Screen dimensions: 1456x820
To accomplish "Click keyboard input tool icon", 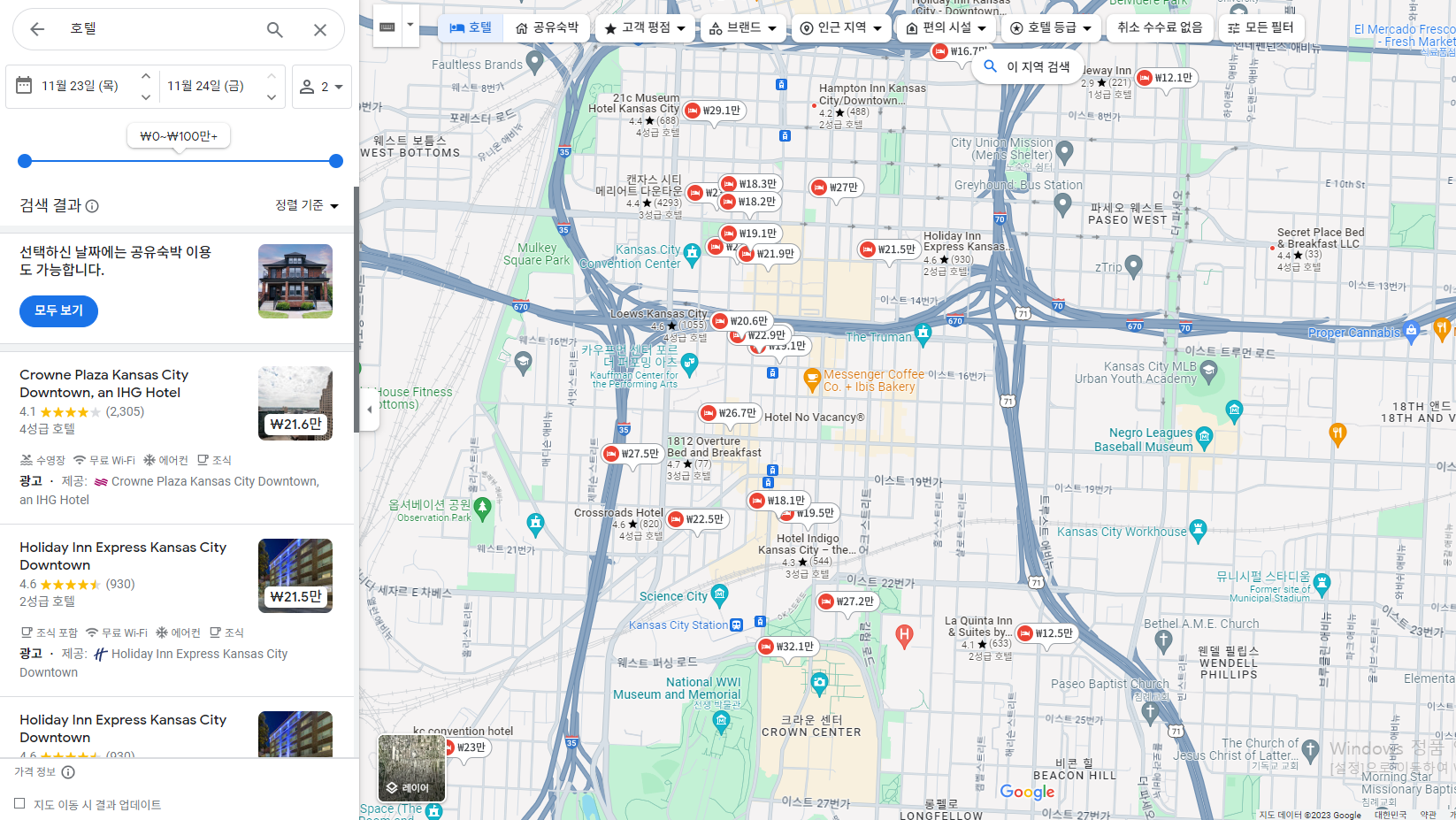I will click(387, 27).
